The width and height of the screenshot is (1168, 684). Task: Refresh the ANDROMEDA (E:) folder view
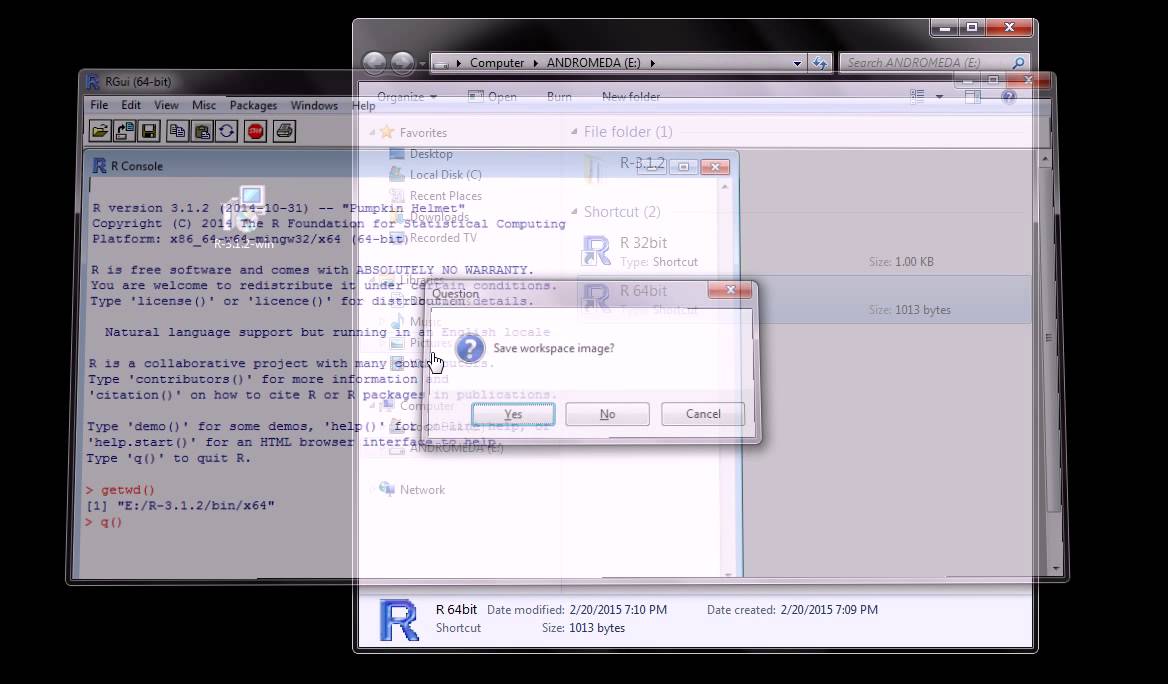820,63
